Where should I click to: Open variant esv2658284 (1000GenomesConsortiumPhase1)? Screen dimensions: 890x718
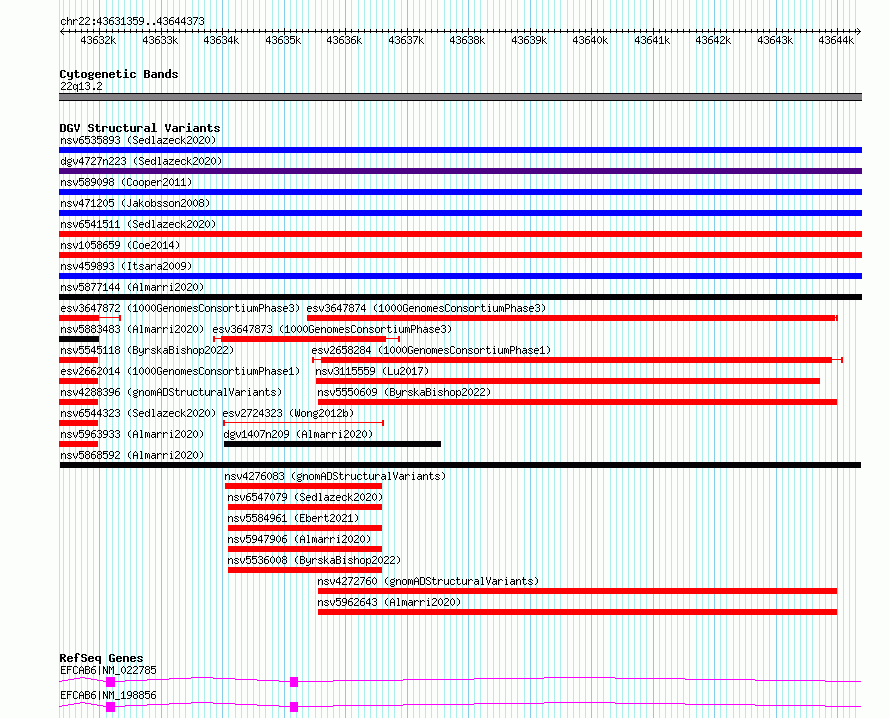coord(431,350)
